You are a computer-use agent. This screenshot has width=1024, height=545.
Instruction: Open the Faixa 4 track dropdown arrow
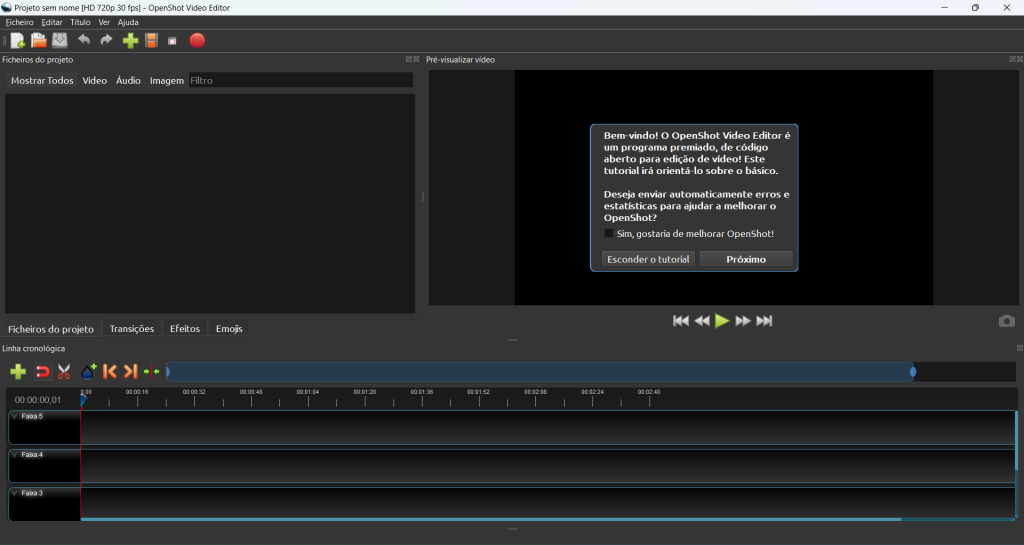click(x=14, y=455)
